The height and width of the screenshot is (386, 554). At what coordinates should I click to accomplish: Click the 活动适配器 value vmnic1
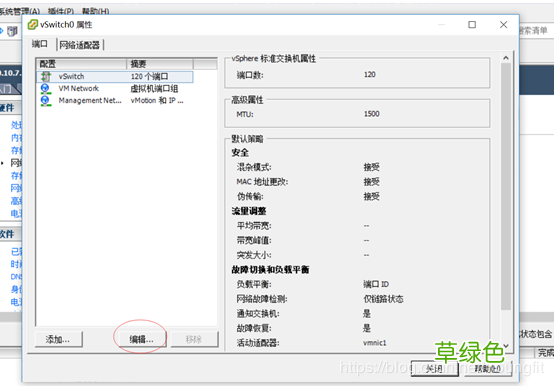click(375, 343)
